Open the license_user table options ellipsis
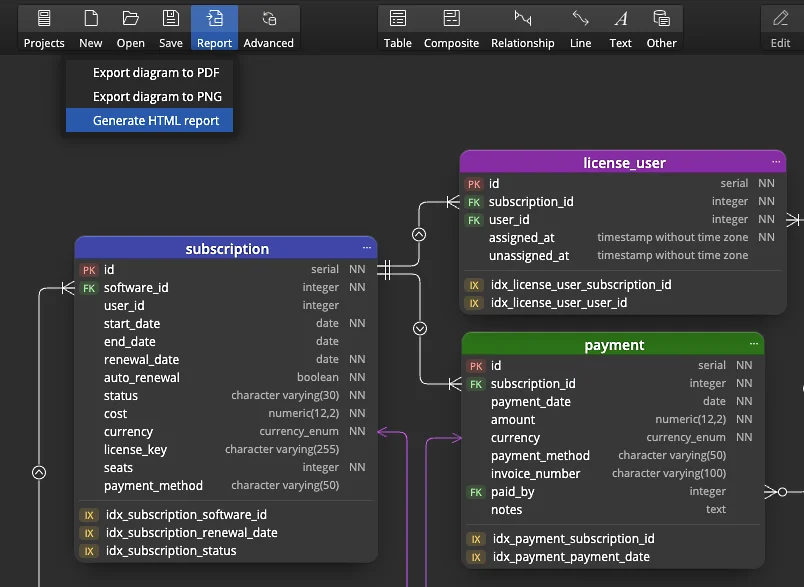 tap(776, 162)
